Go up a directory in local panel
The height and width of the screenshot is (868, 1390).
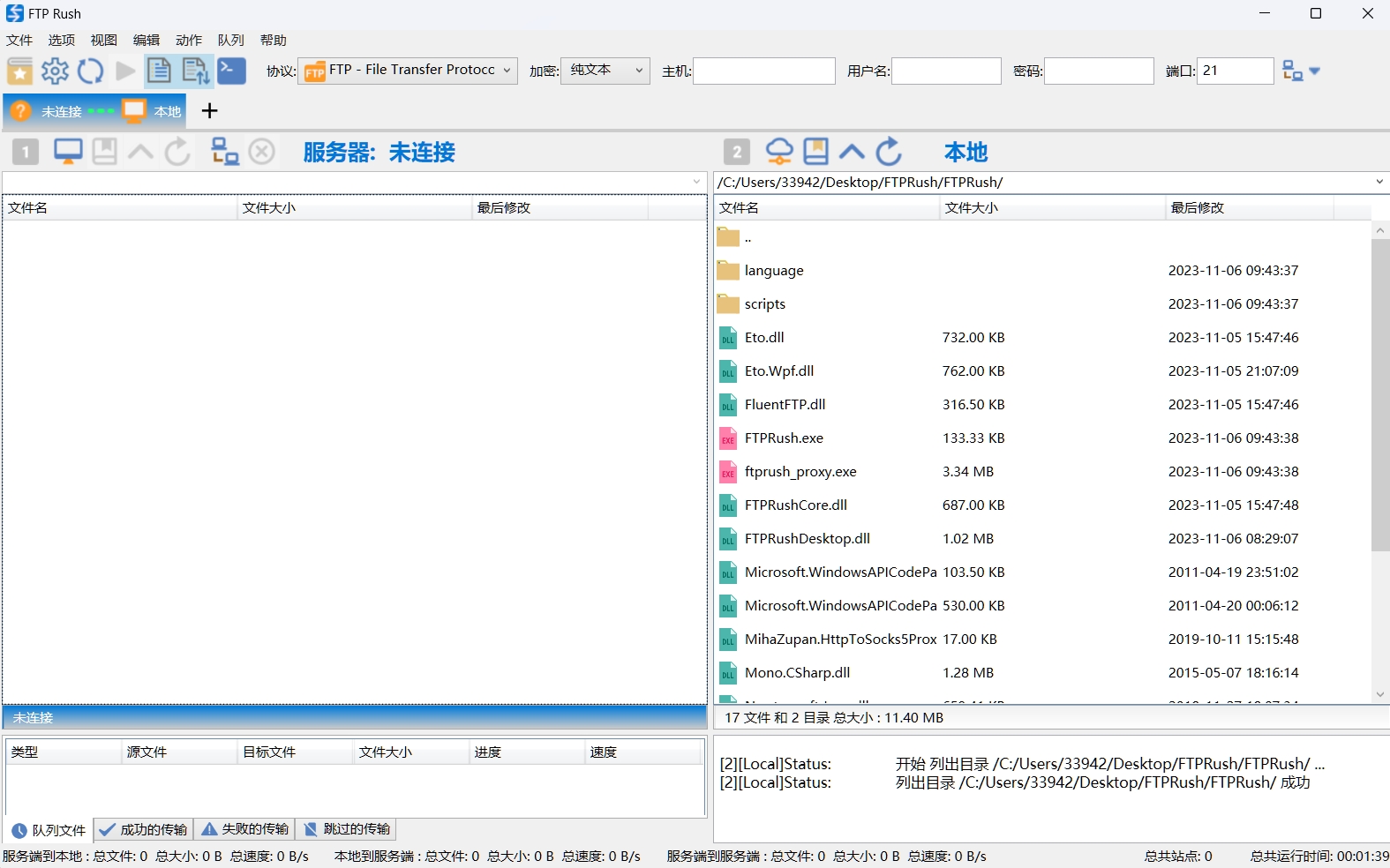pos(852,152)
